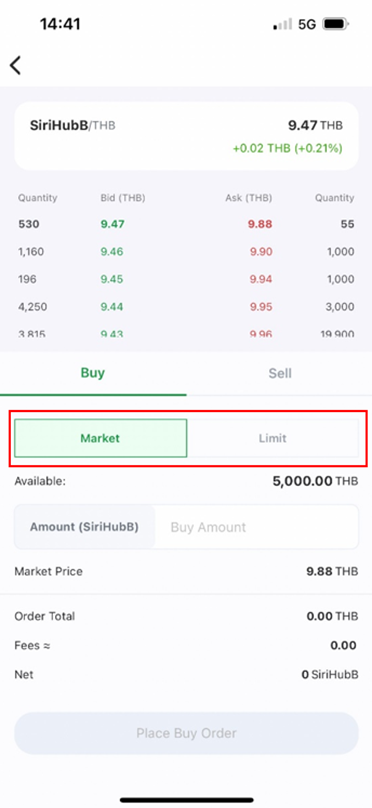372x808 pixels.
Task: Tap the battery icon in status bar
Action: (335, 24)
